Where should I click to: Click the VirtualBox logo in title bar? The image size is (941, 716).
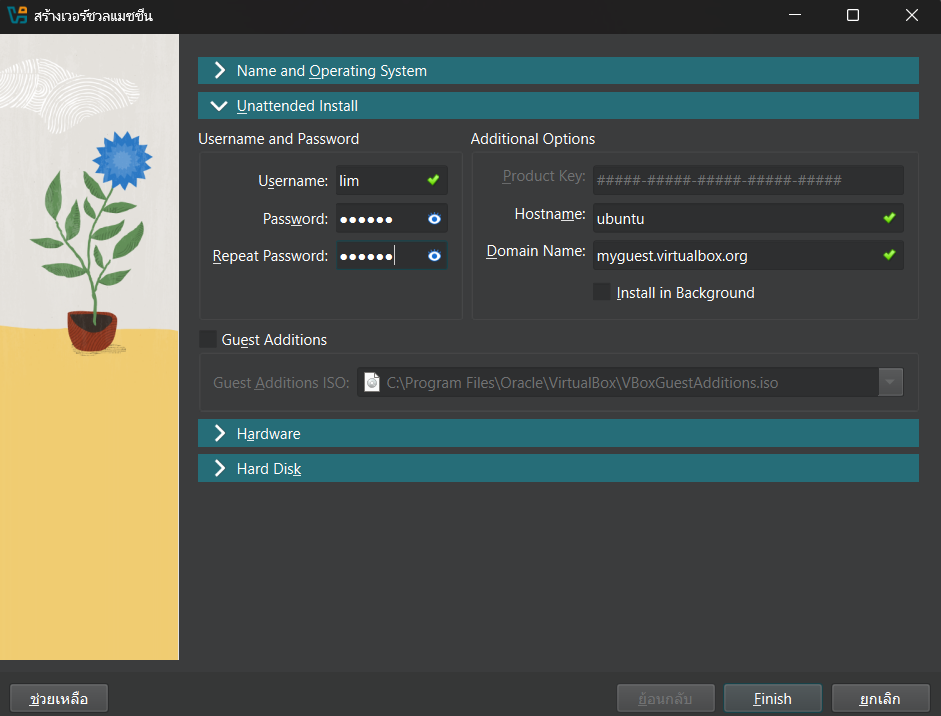(x=17, y=16)
